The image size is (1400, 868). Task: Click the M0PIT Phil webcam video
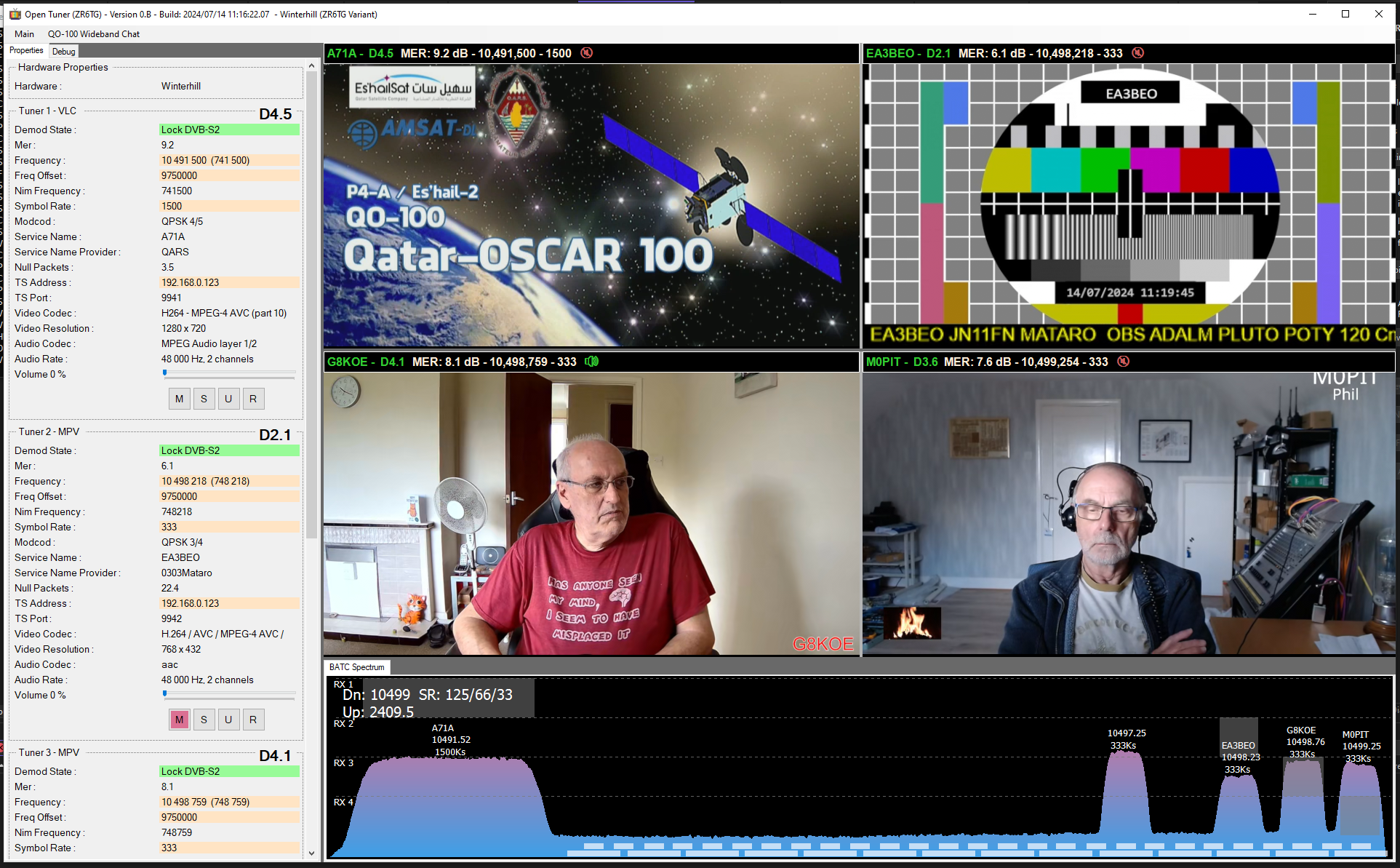pos(1128,514)
